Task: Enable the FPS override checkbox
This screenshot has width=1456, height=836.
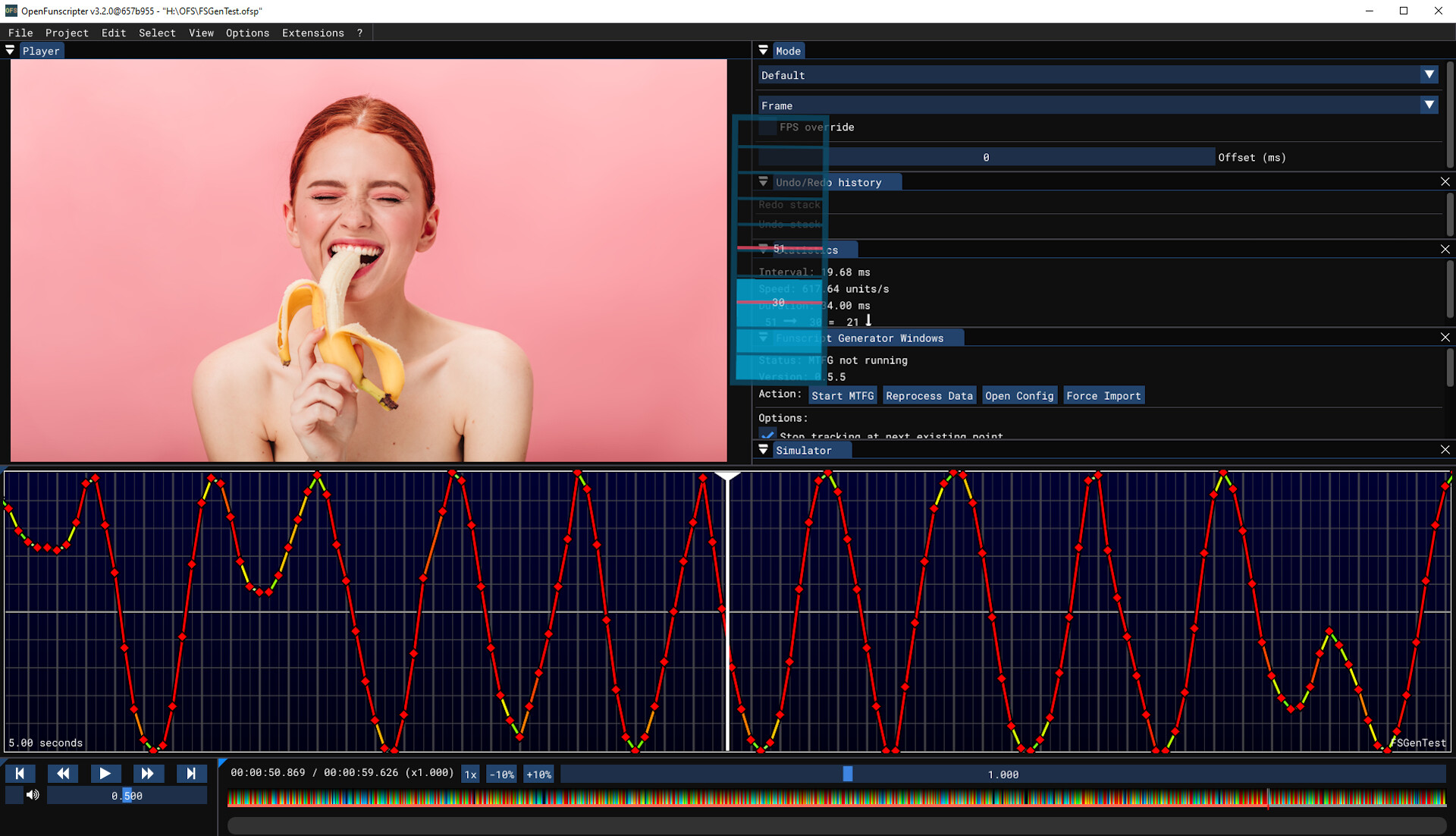Action: coord(767,127)
